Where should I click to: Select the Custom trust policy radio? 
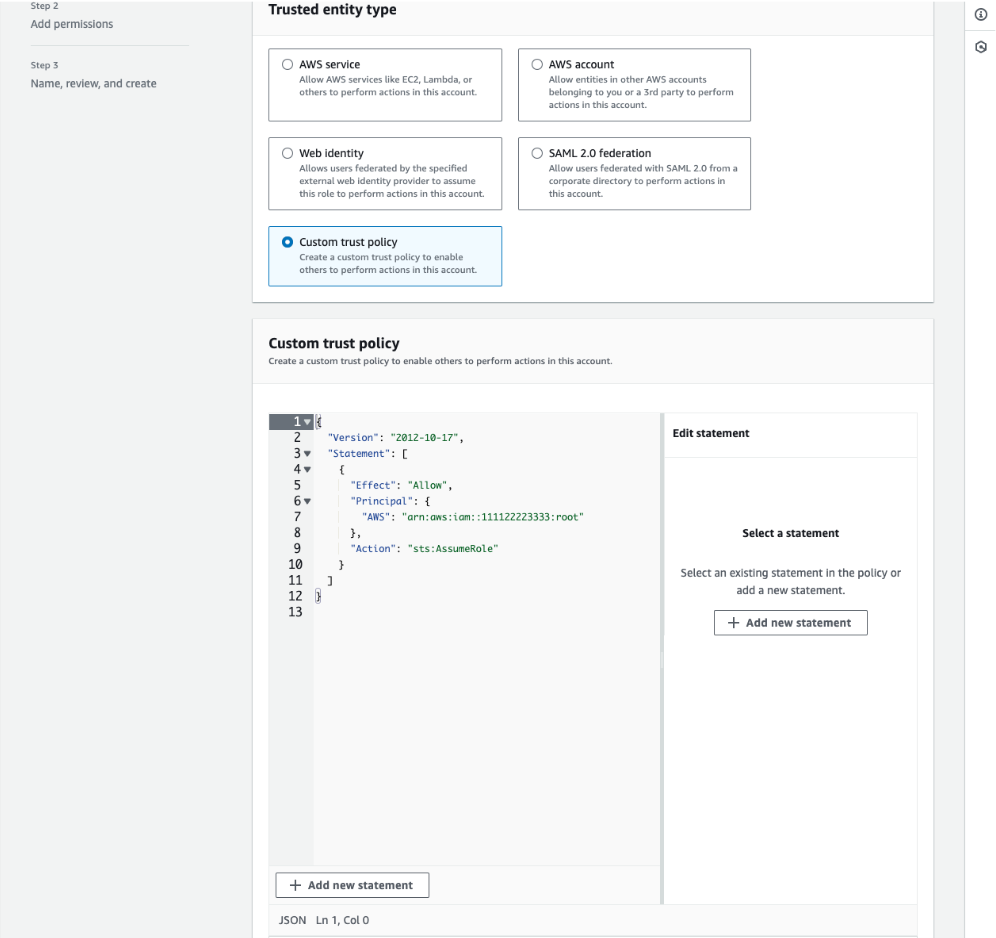[288, 242]
